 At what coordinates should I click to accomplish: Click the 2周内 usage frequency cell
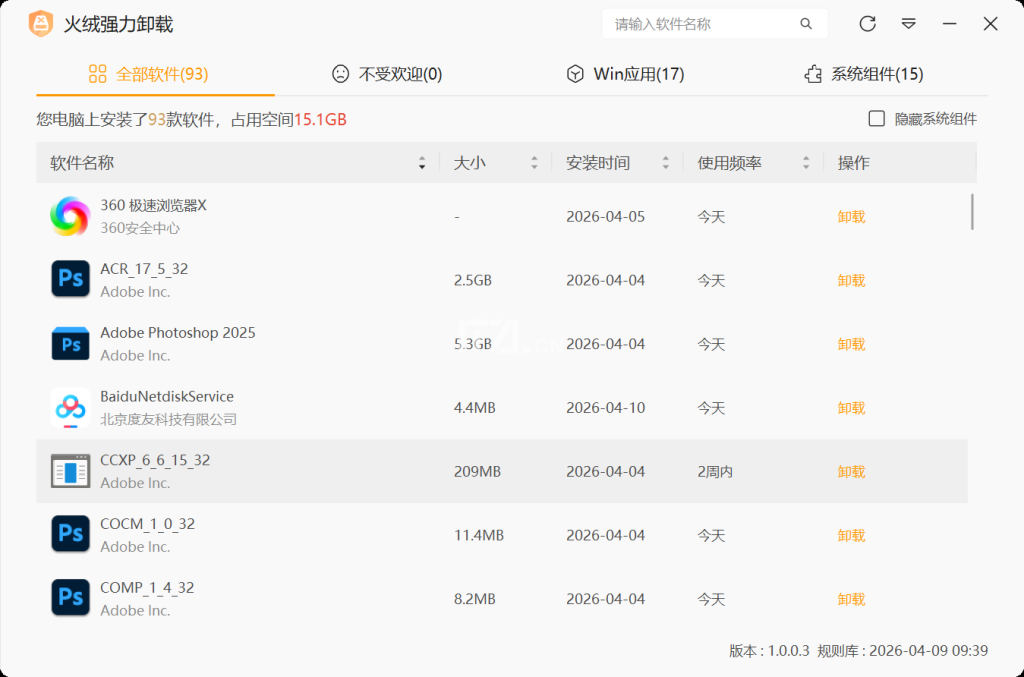point(715,472)
